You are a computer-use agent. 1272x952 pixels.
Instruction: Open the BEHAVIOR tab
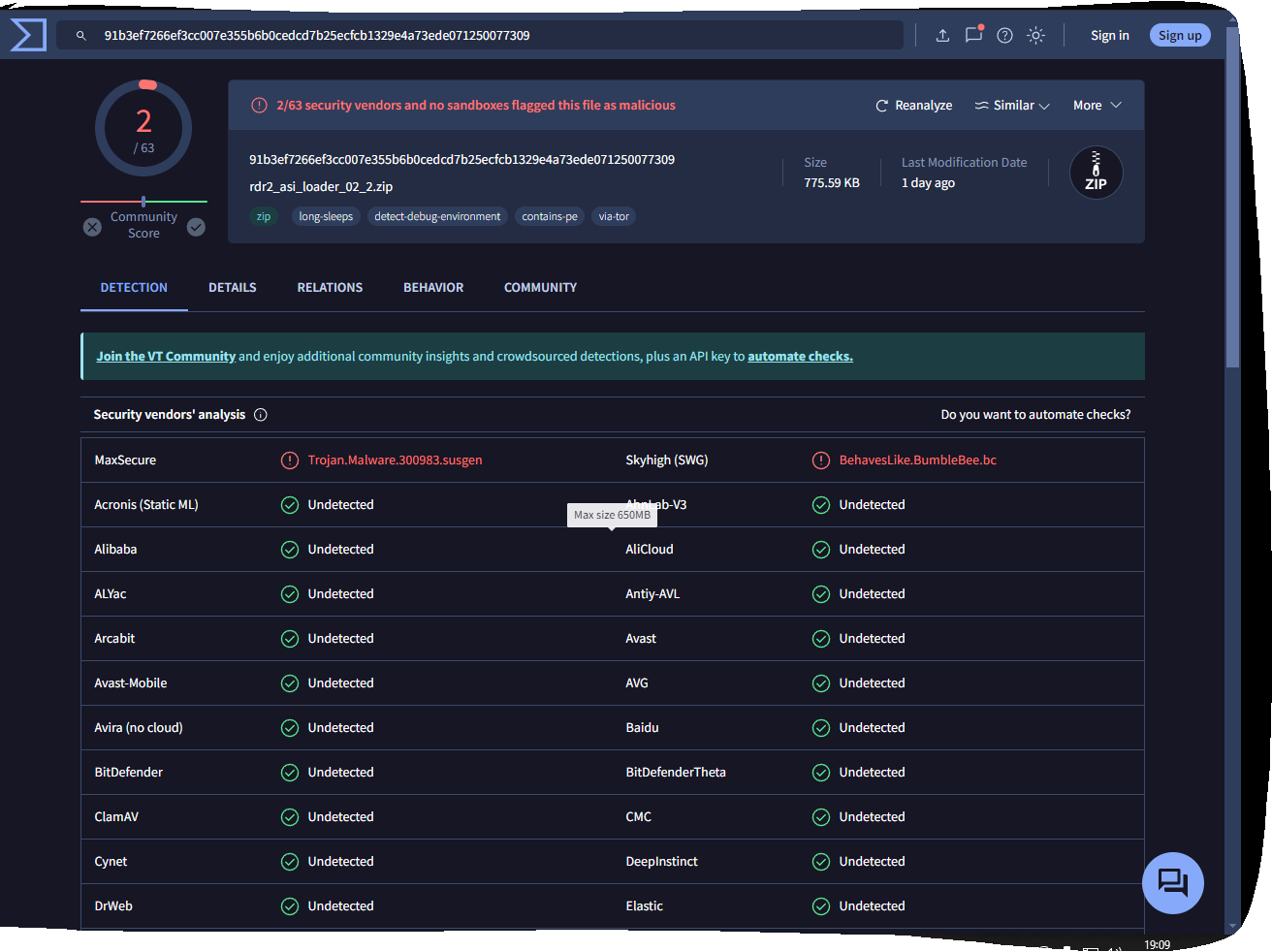433,288
